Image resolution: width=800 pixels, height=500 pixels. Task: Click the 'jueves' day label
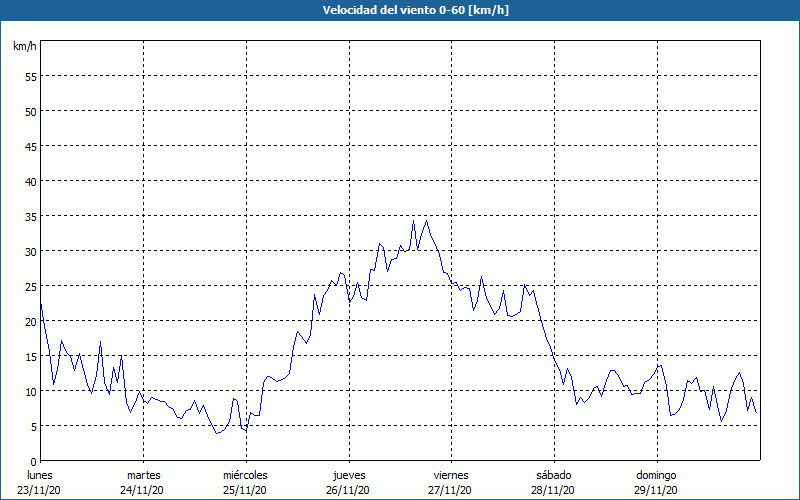coord(349,476)
